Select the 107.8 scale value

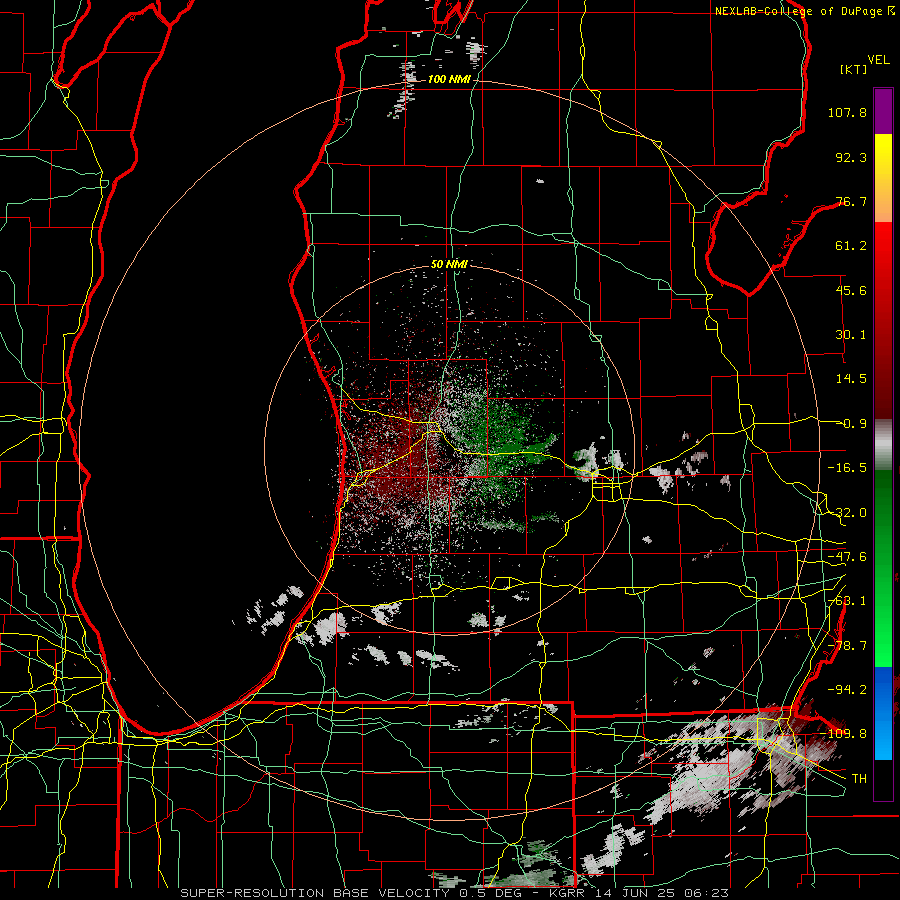tap(847, 112)
